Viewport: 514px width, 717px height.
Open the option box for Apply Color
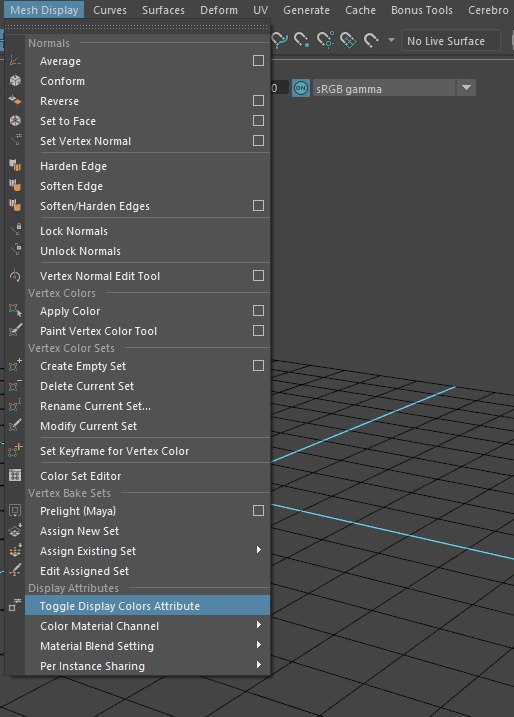258,310
